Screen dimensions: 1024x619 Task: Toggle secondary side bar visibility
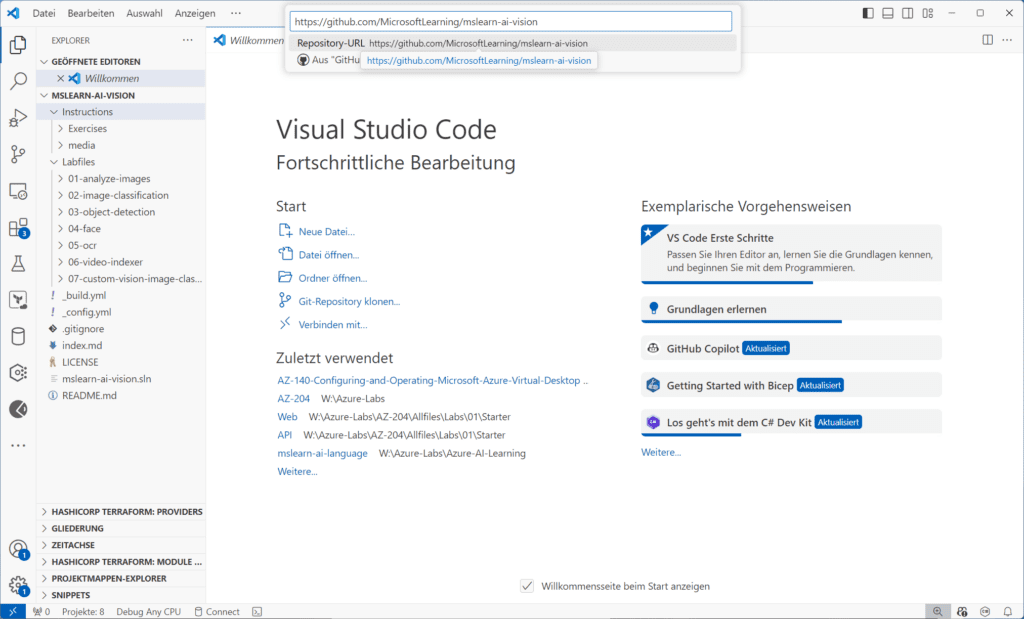[908, 13]
